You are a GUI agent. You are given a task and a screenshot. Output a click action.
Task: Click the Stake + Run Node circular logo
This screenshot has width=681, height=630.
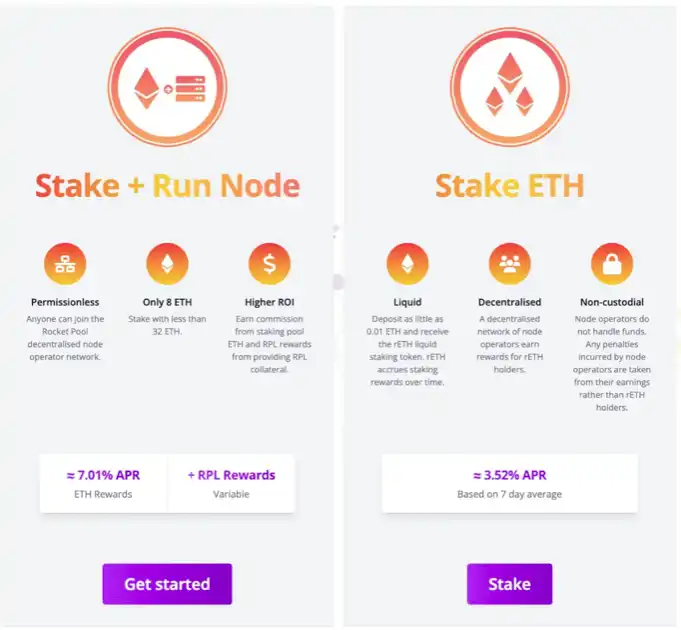pyautogui.click(x=167, y=87)
